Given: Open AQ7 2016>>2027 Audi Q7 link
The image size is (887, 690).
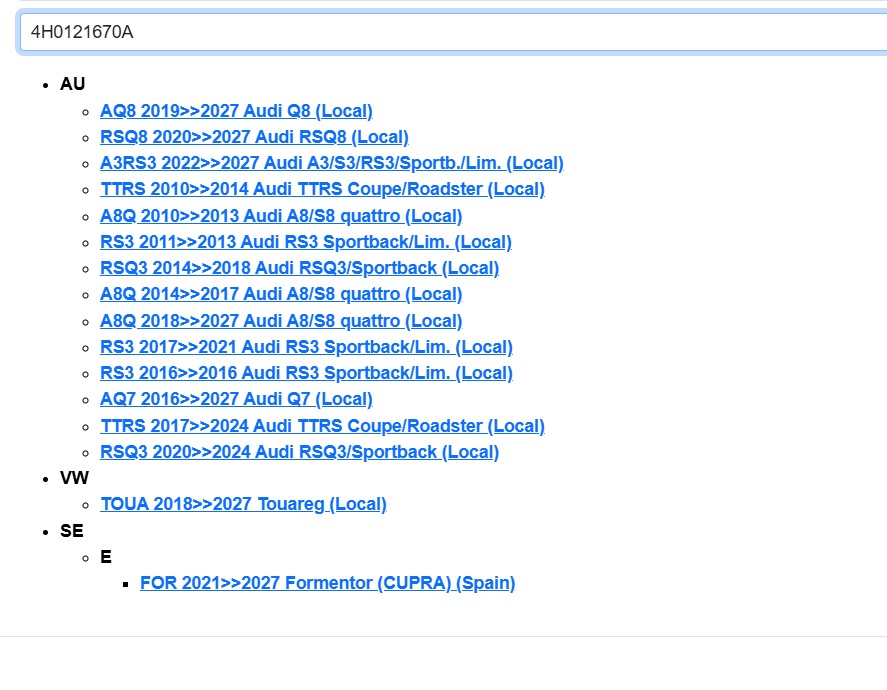Looking at the screenshot, I should point(236,399).
